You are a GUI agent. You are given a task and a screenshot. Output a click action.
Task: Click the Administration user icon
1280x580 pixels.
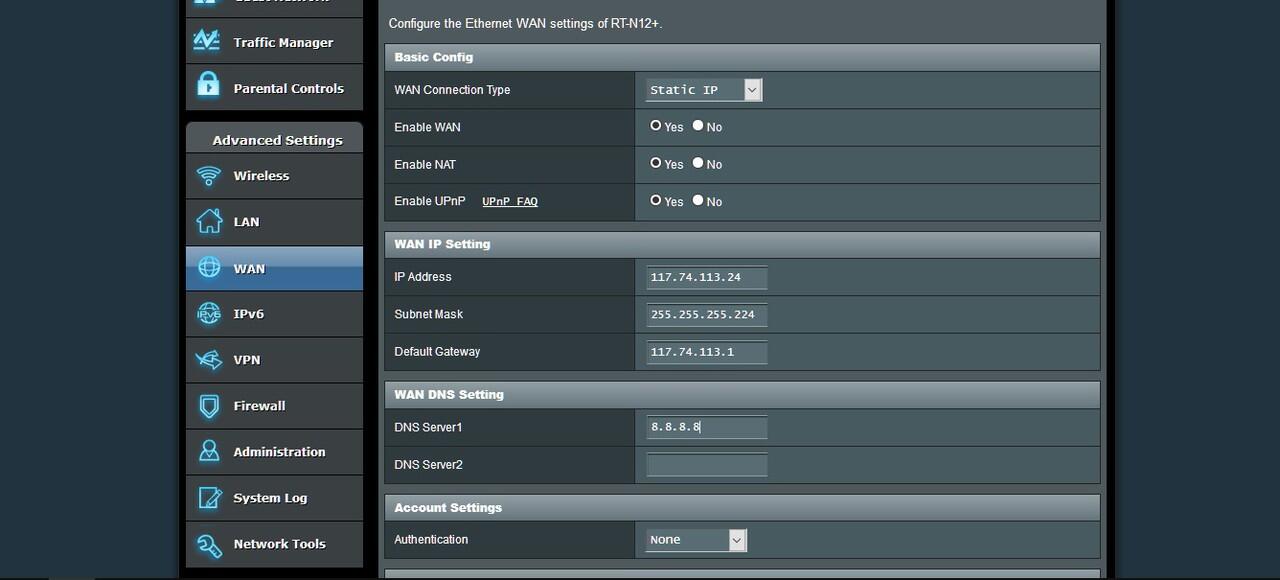point(209,451)
